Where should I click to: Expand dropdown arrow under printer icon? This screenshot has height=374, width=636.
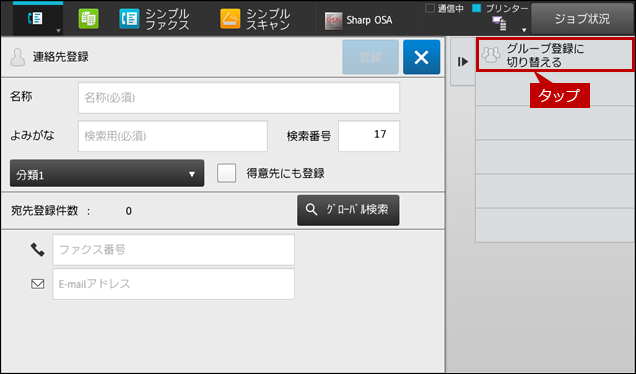pos(524,30)
